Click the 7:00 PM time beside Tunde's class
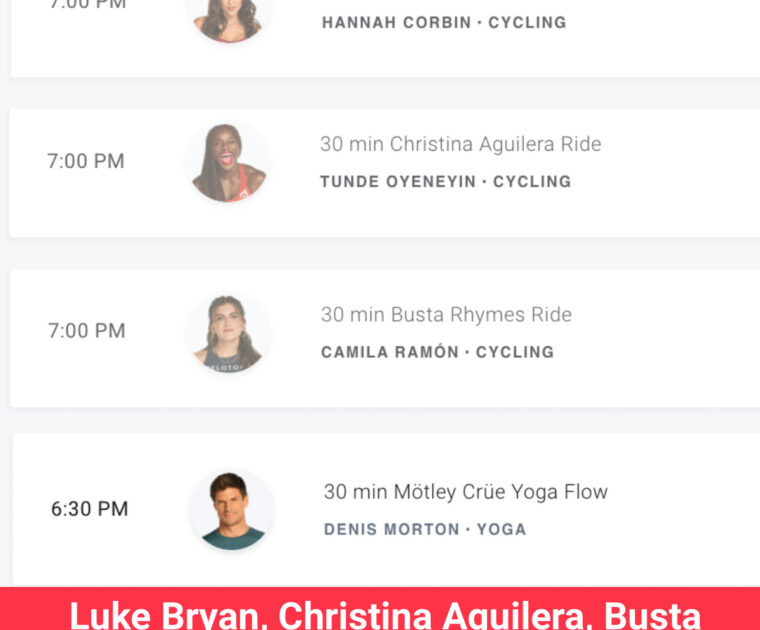The width and height of the screenshot is (760, 630). point(86,161)
